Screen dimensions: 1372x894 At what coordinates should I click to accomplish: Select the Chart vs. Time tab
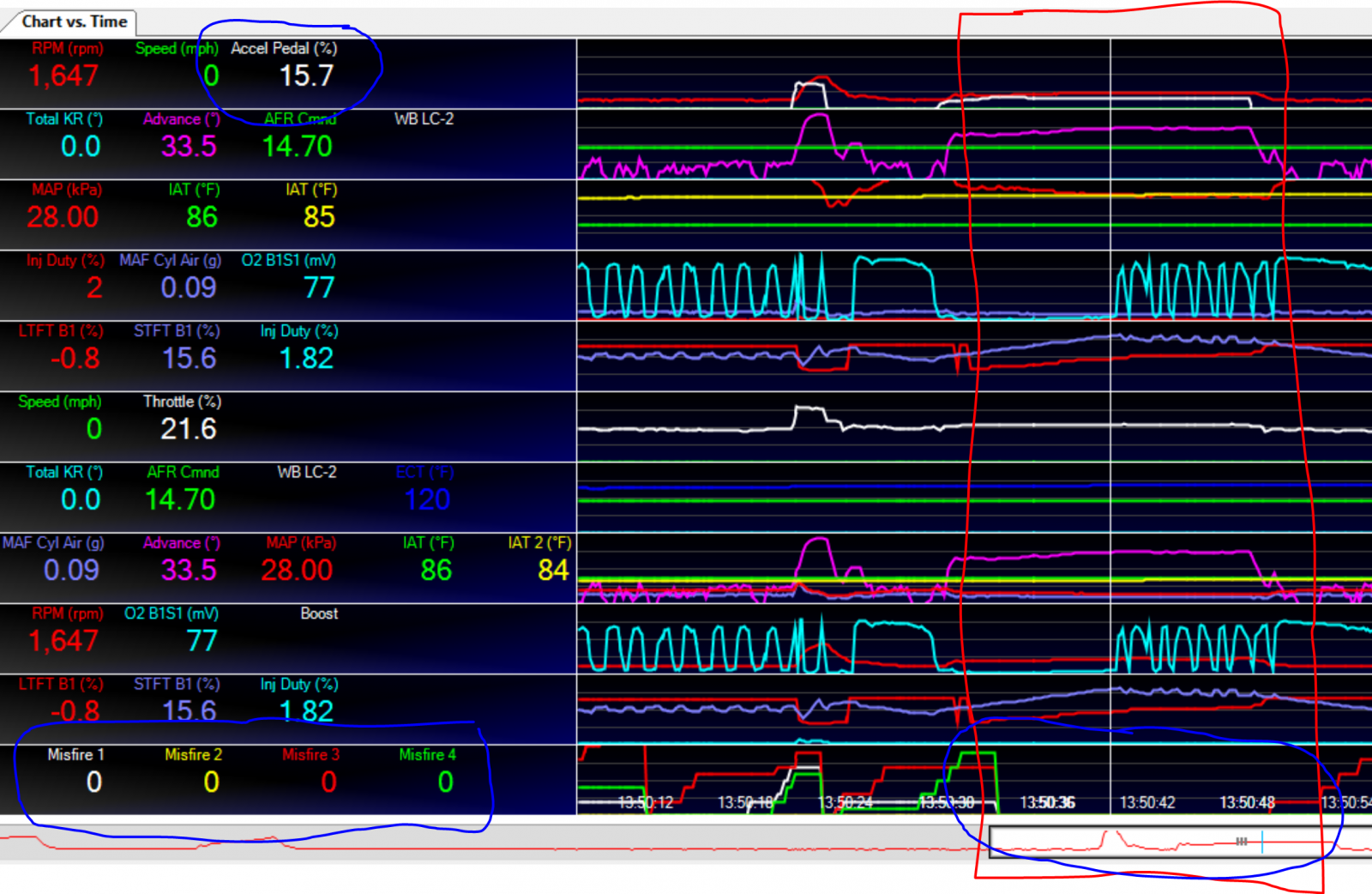[74, 21]
